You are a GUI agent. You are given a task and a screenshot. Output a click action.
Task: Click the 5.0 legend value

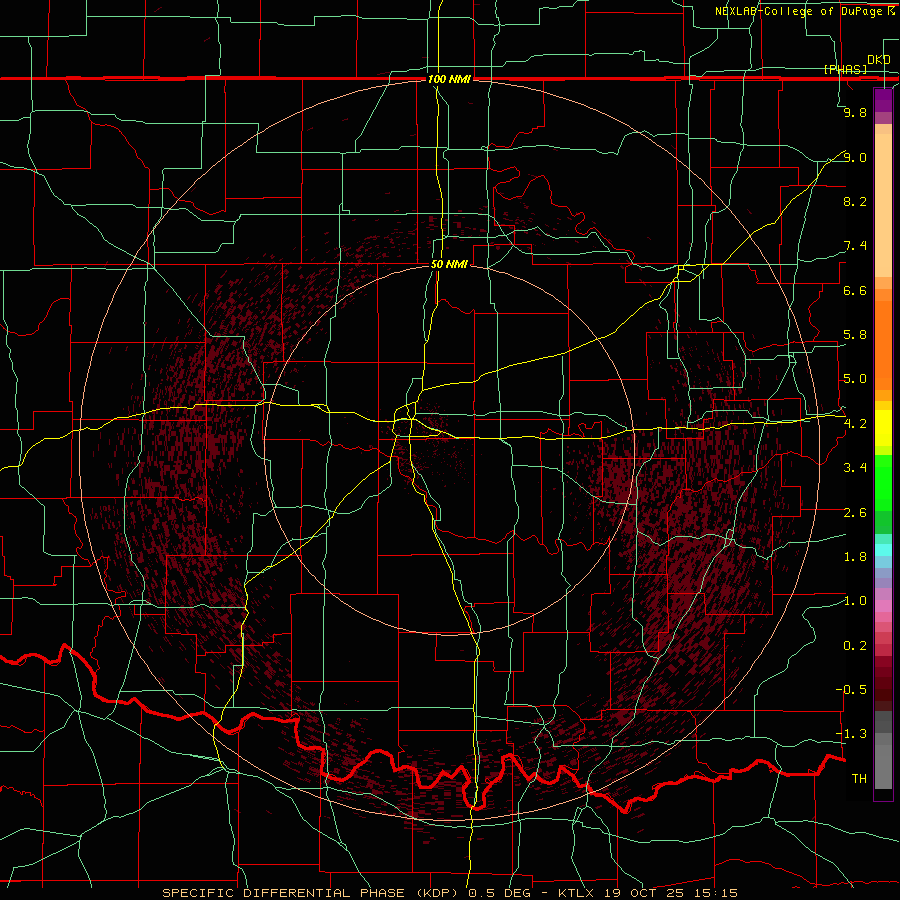pos(855,379)
